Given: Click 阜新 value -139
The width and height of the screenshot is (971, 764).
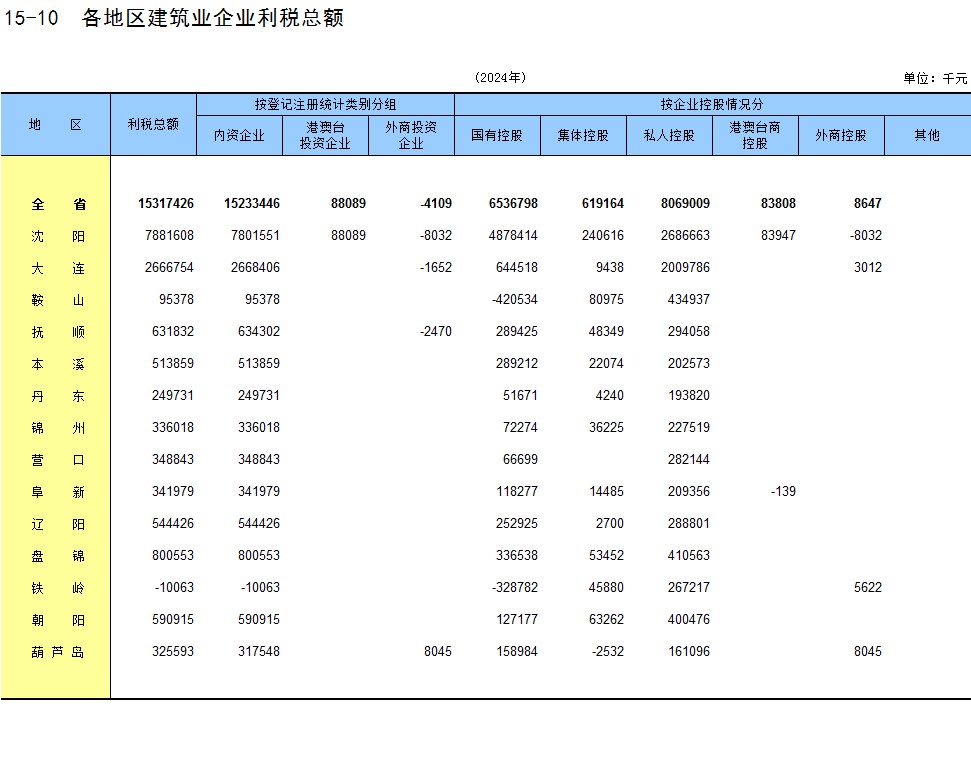Looking at the screenshot, I should click(x=782, y=492).
